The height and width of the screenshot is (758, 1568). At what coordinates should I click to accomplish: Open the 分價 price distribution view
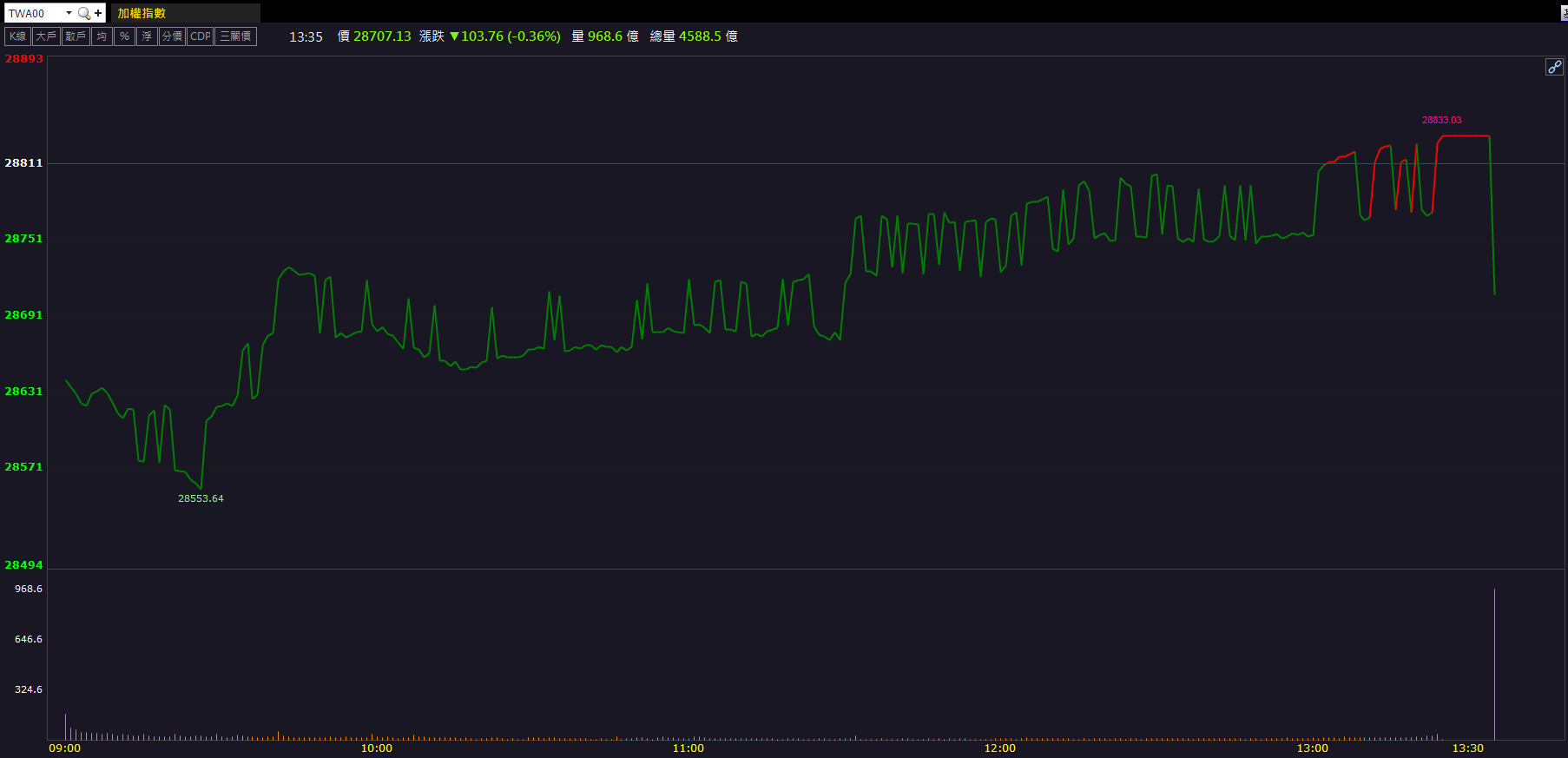(x=172, y=36)
